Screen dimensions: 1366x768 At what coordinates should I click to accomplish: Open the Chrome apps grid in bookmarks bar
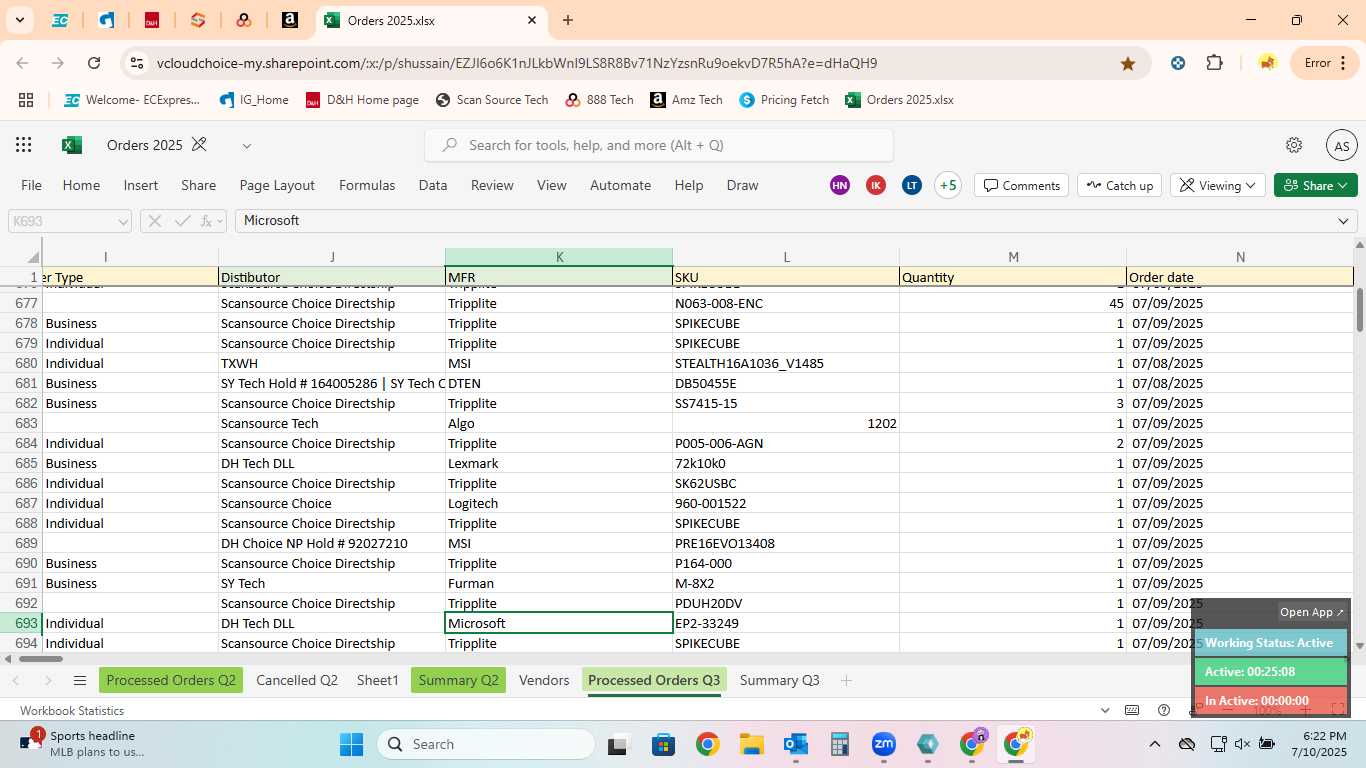coord(26,100)
